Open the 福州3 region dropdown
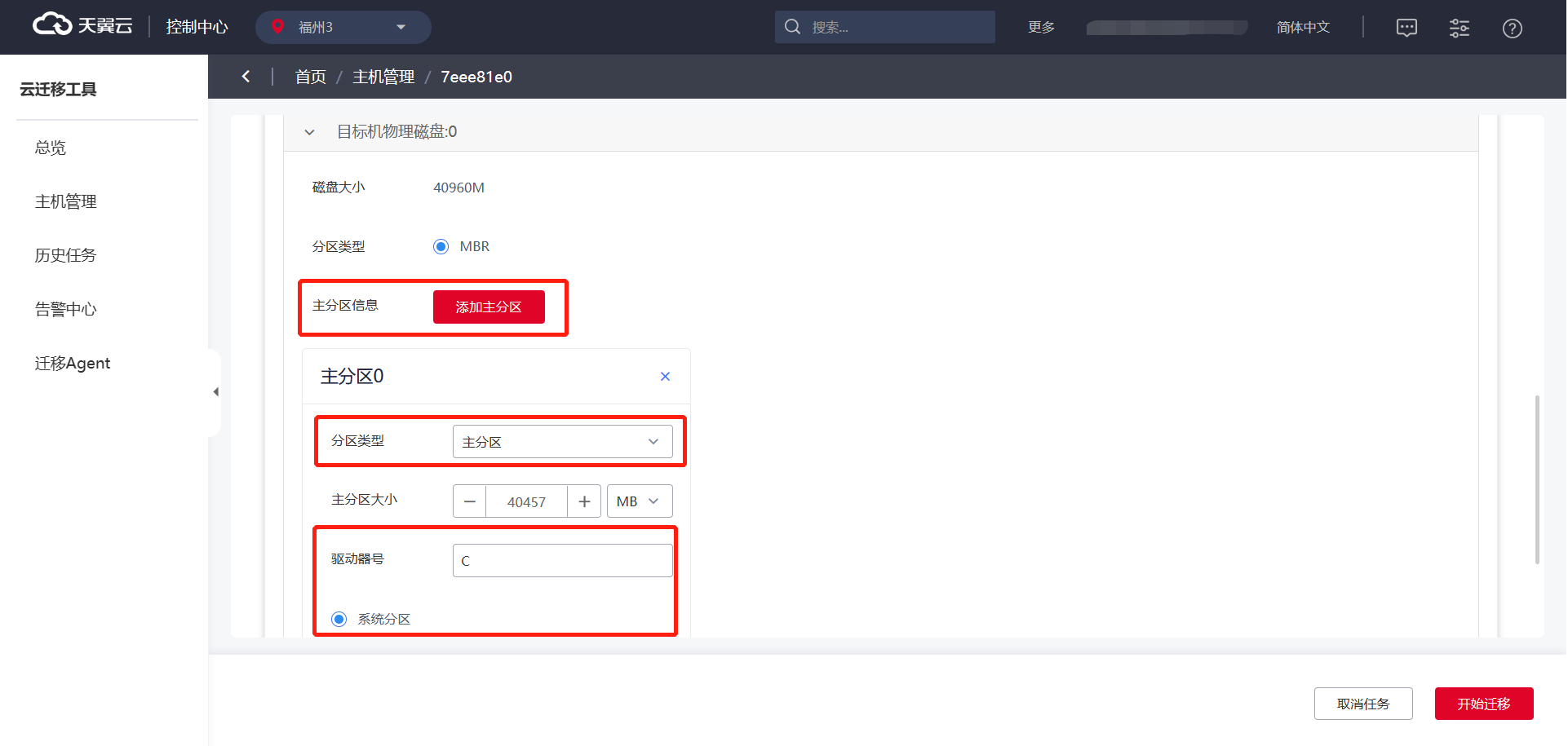The height and width of the screenshot is (746, 1568). [343, 27]
